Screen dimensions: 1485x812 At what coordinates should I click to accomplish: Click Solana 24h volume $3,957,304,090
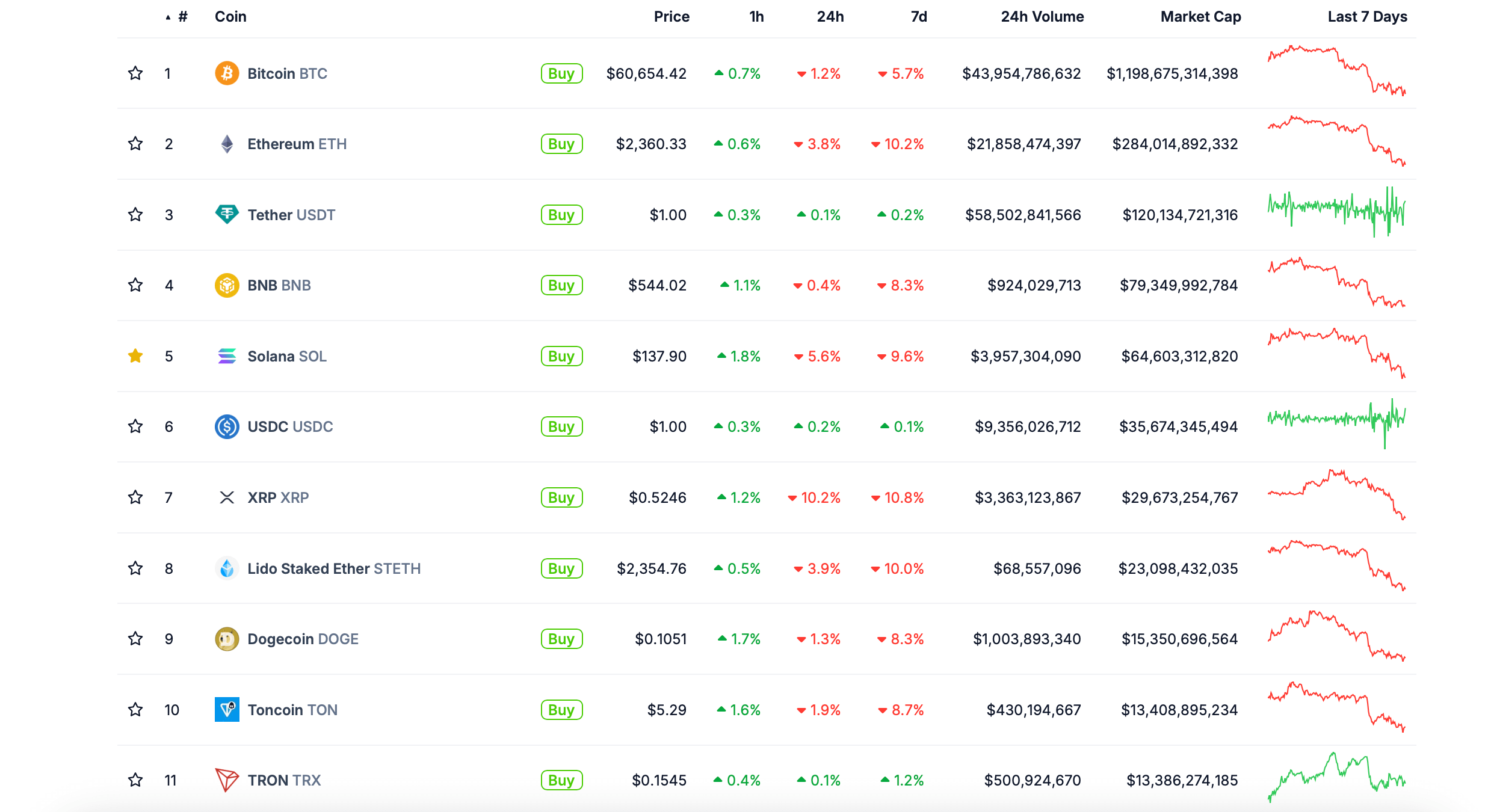1026,356
